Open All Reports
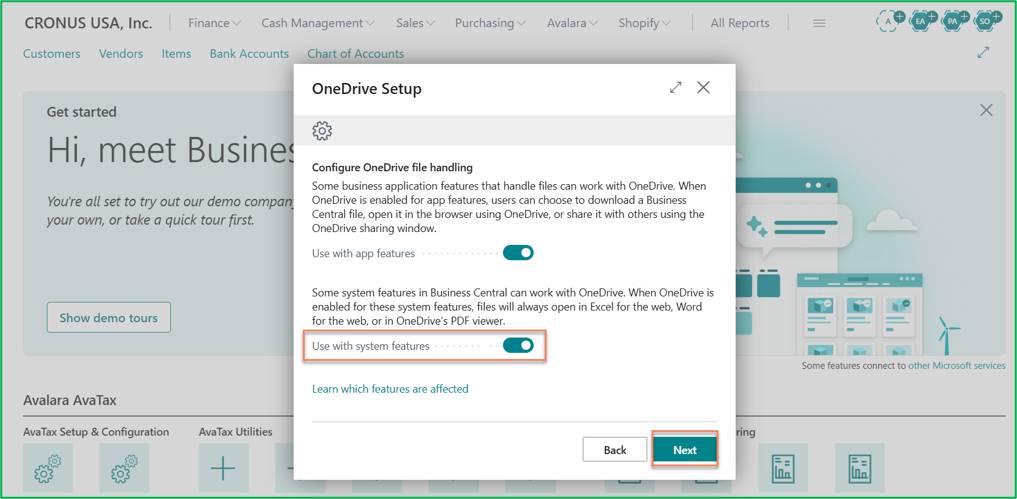1017x499 pixels. [x=740, y=23]
